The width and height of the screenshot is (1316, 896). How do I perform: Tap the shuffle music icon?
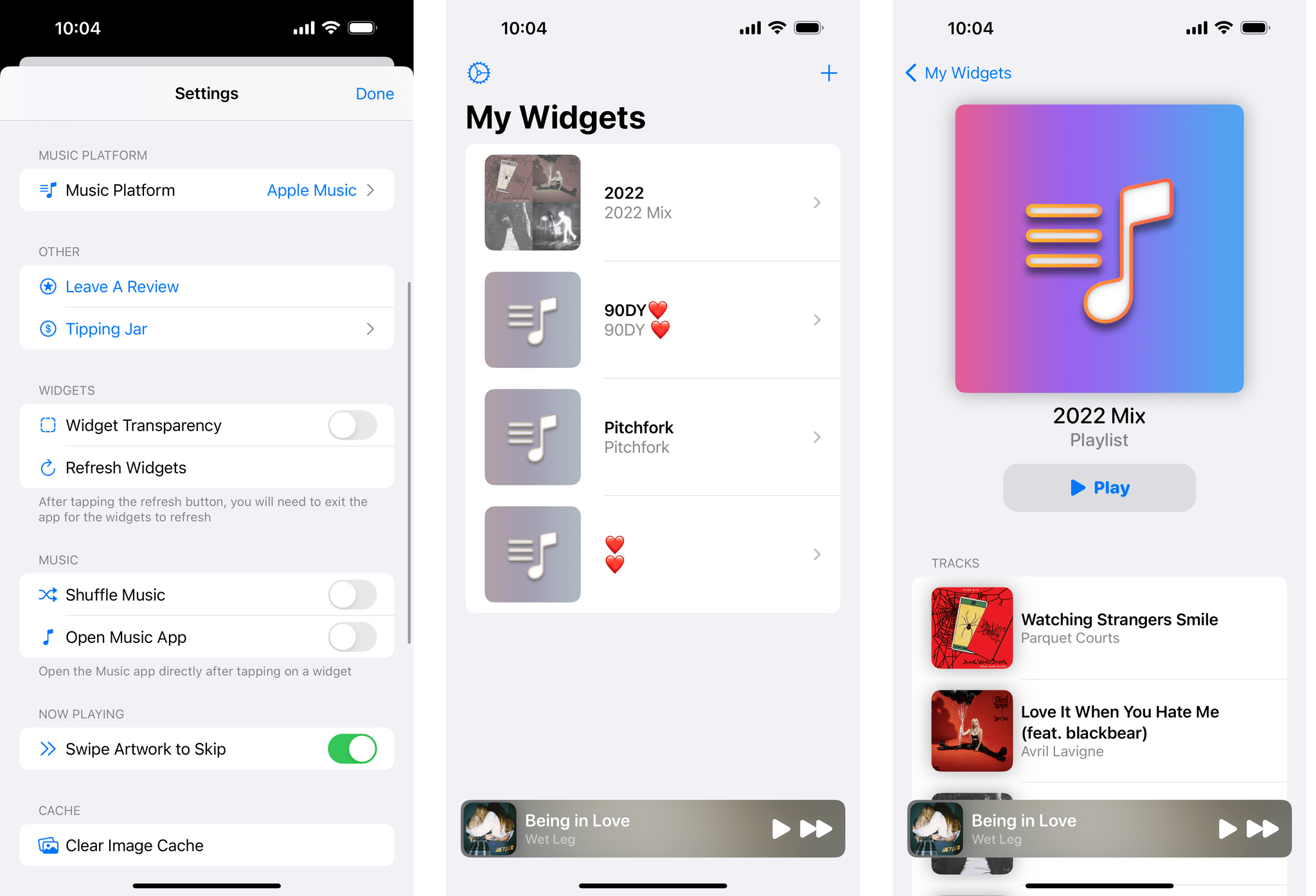46,594
